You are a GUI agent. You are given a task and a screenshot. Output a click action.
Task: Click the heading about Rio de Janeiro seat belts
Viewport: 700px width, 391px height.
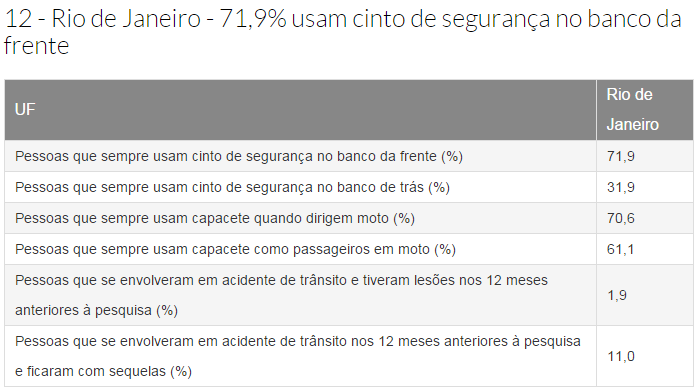(343, 32)
